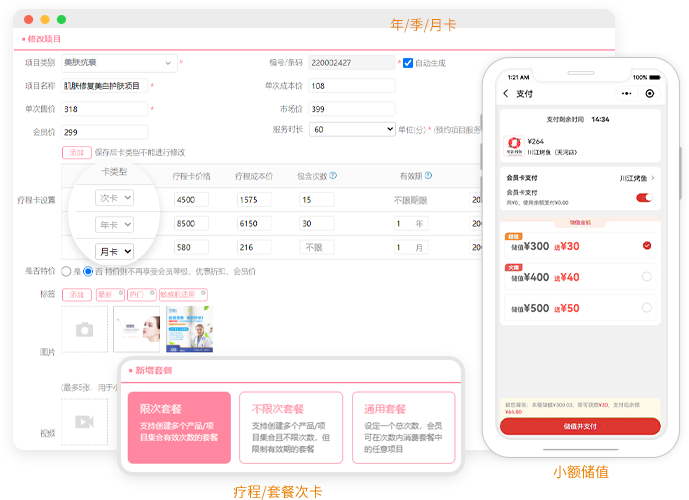689x500 pixels.
Task: Select 是 radio for 是否特价
Action: (66, 271)
